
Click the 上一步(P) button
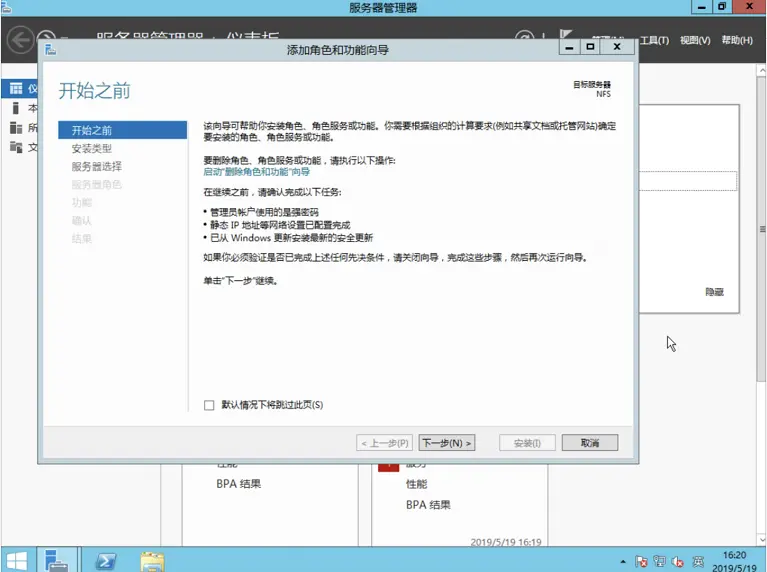tap(384, 443)
